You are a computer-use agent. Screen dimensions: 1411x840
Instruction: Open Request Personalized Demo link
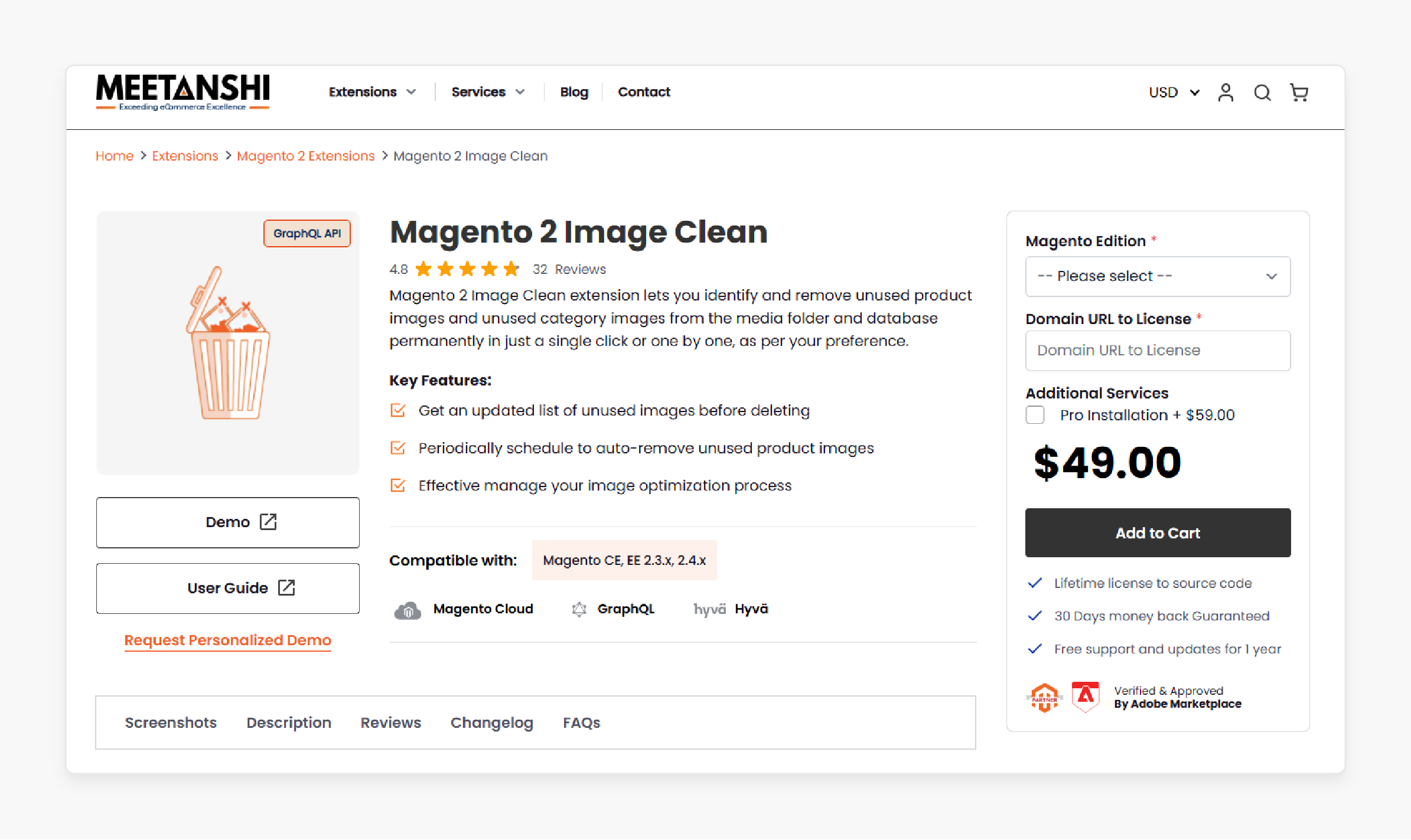coord(227,640)
